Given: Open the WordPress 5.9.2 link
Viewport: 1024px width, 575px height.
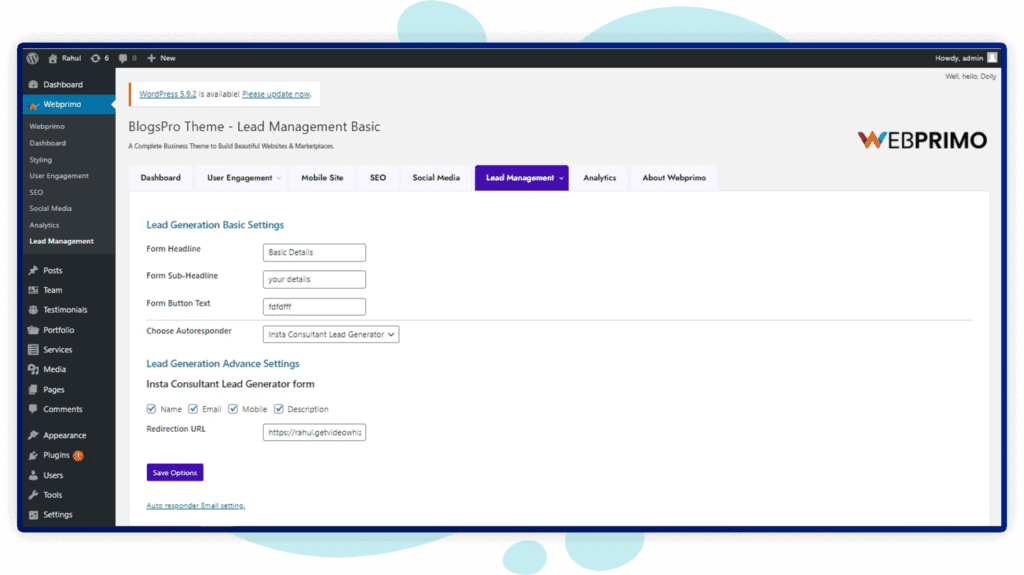Looking at the screenshot, I should [168, 94].
